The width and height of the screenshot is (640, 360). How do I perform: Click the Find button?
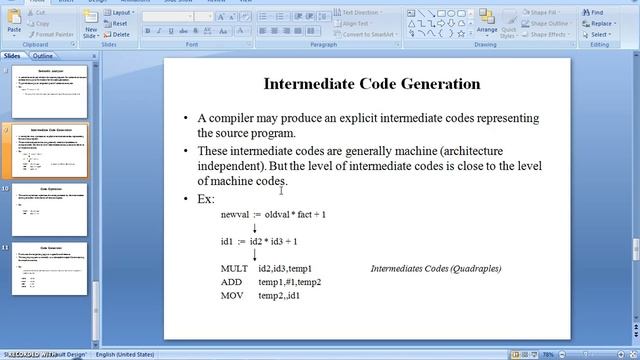593,13
